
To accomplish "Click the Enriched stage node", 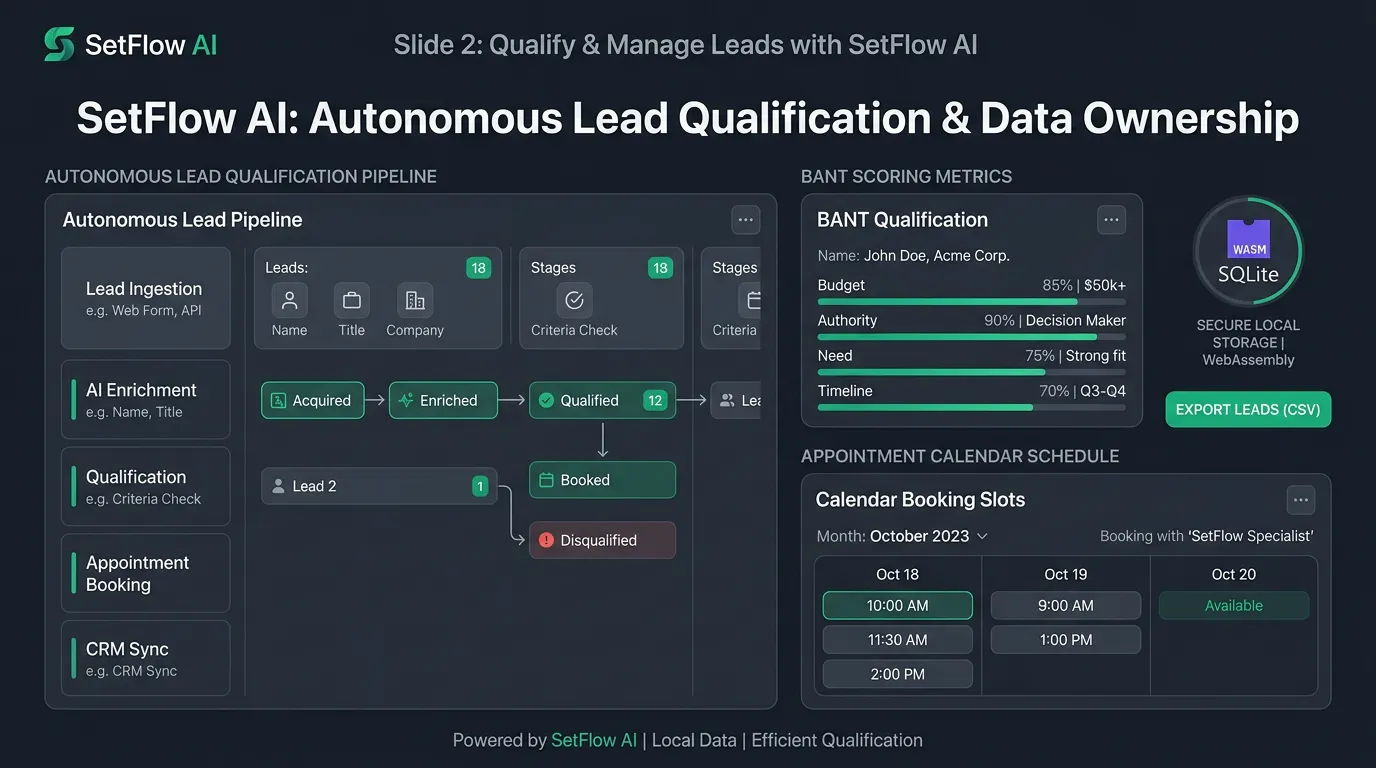I will (x=443, y=400).
